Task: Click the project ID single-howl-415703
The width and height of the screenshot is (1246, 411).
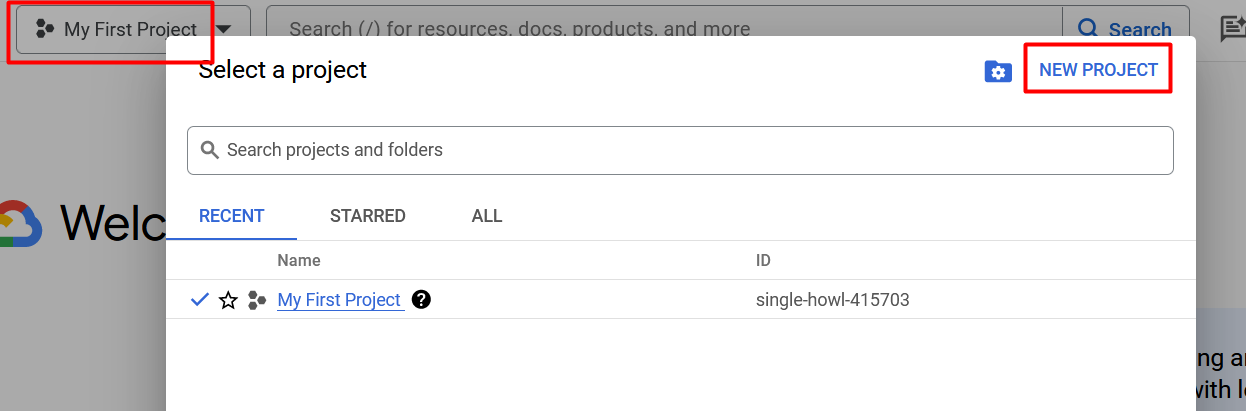Action: click(832, 300)
